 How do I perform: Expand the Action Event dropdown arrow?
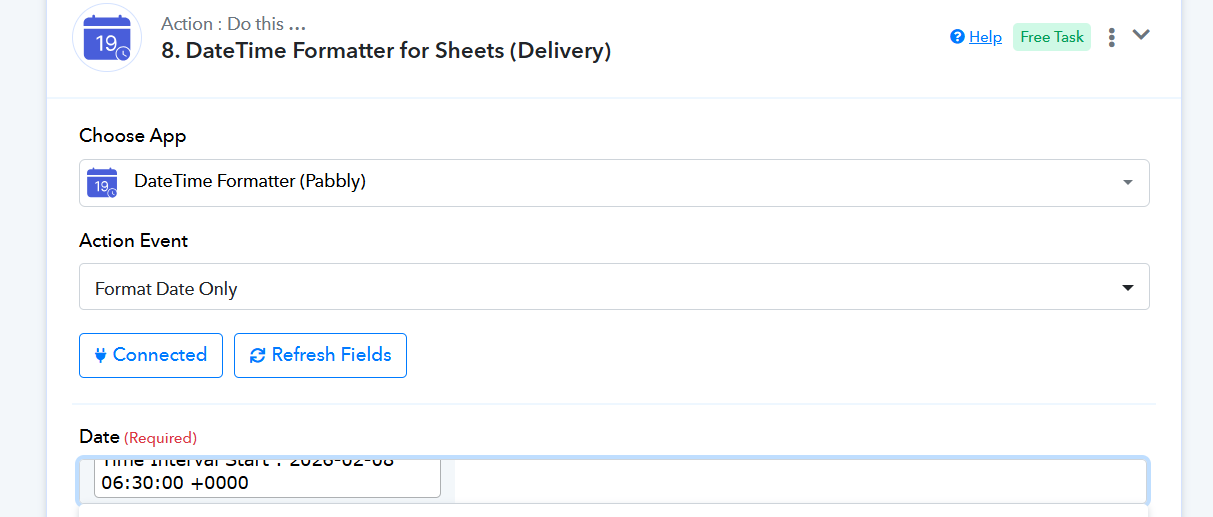click(1127, 288)
